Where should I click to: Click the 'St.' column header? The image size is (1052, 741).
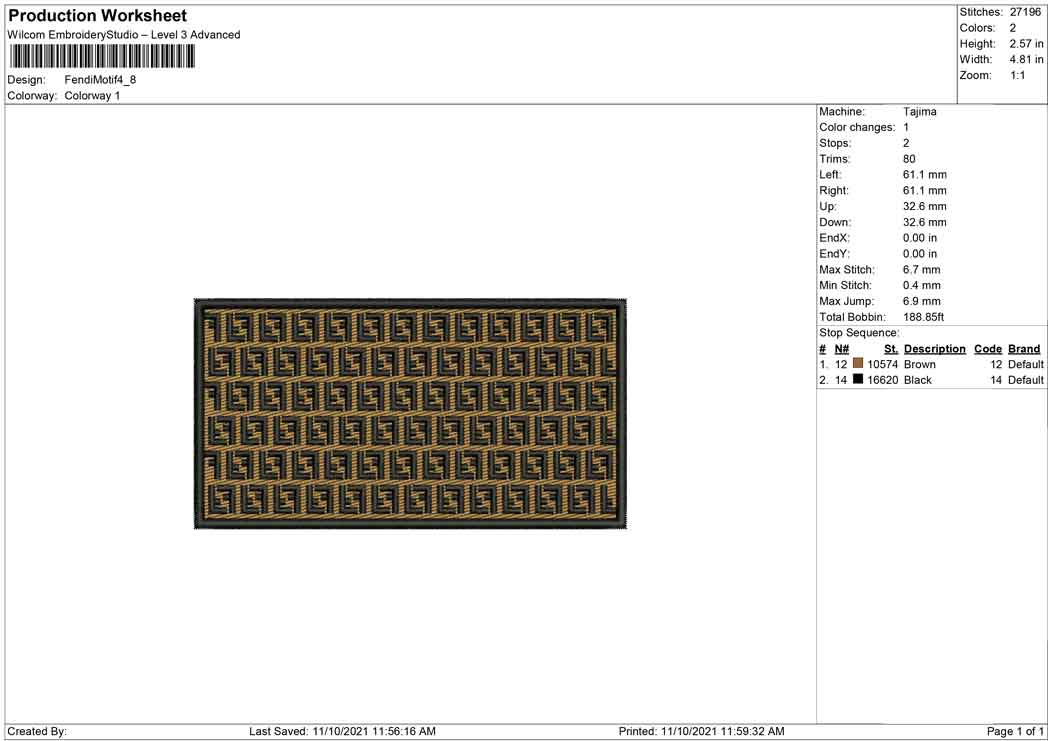(891, 349)
